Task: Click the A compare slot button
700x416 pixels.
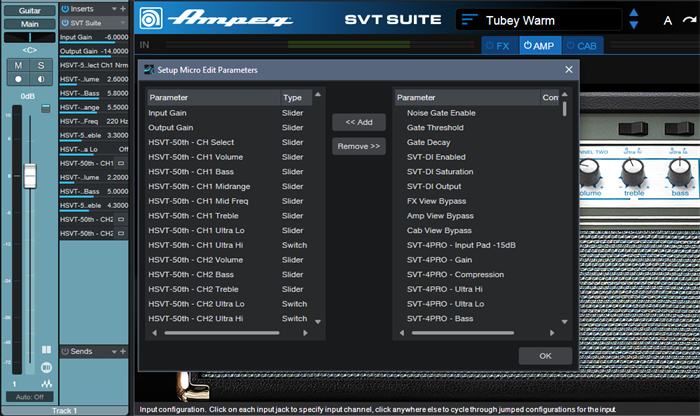Action: (x=667, y=21)
